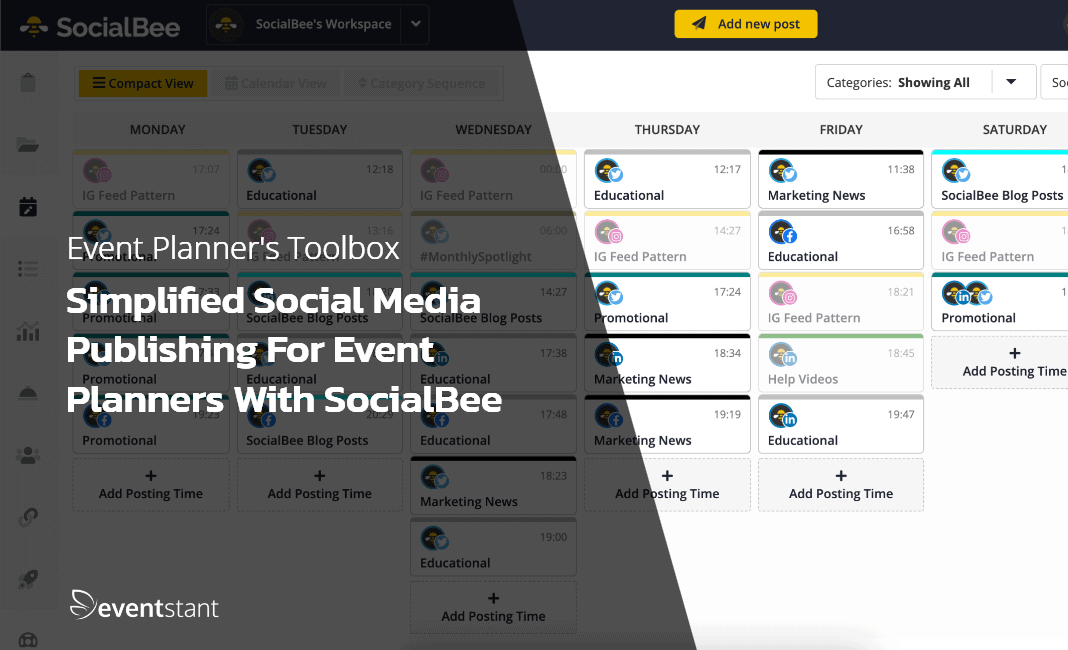This screenshot has height=650, width=1068.
Task: Open the Category Sequence tab
Action: pos(422,83)
